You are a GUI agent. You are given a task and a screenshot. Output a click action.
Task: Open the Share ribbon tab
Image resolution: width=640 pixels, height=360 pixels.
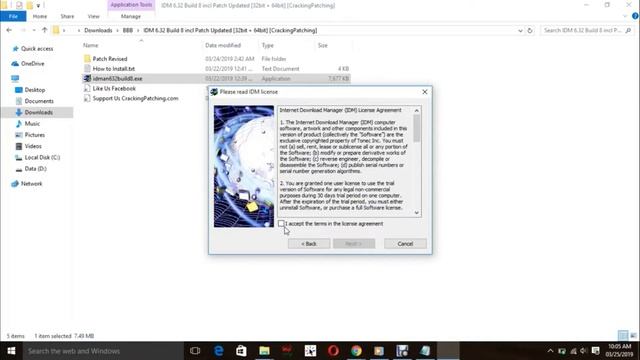[x=67, y=16]
